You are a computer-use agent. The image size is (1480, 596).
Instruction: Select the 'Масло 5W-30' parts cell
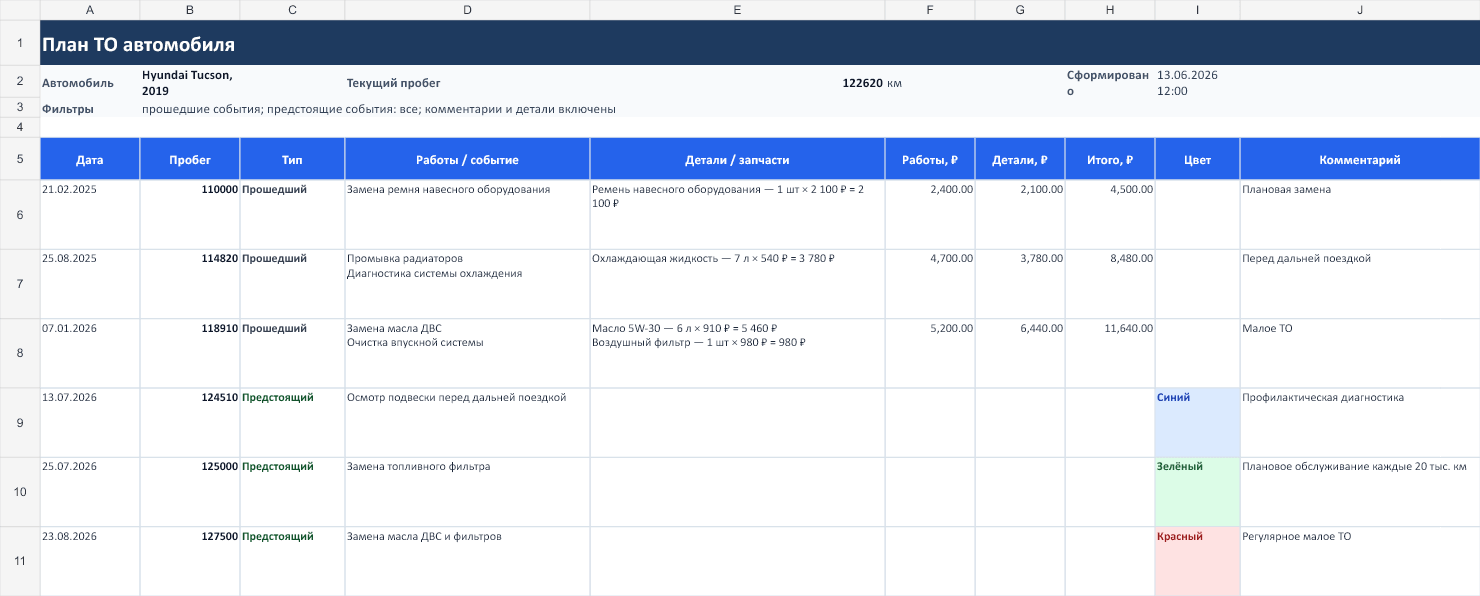click(737, 354)
